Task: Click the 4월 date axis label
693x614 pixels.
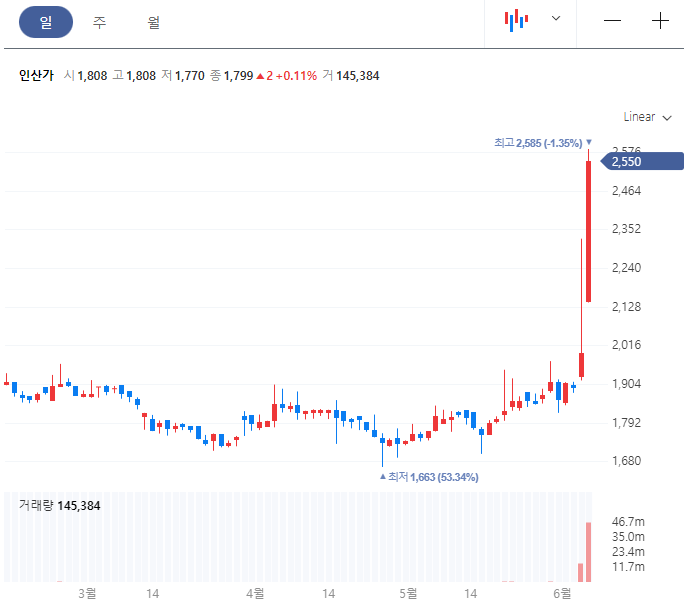Action: 255,593
